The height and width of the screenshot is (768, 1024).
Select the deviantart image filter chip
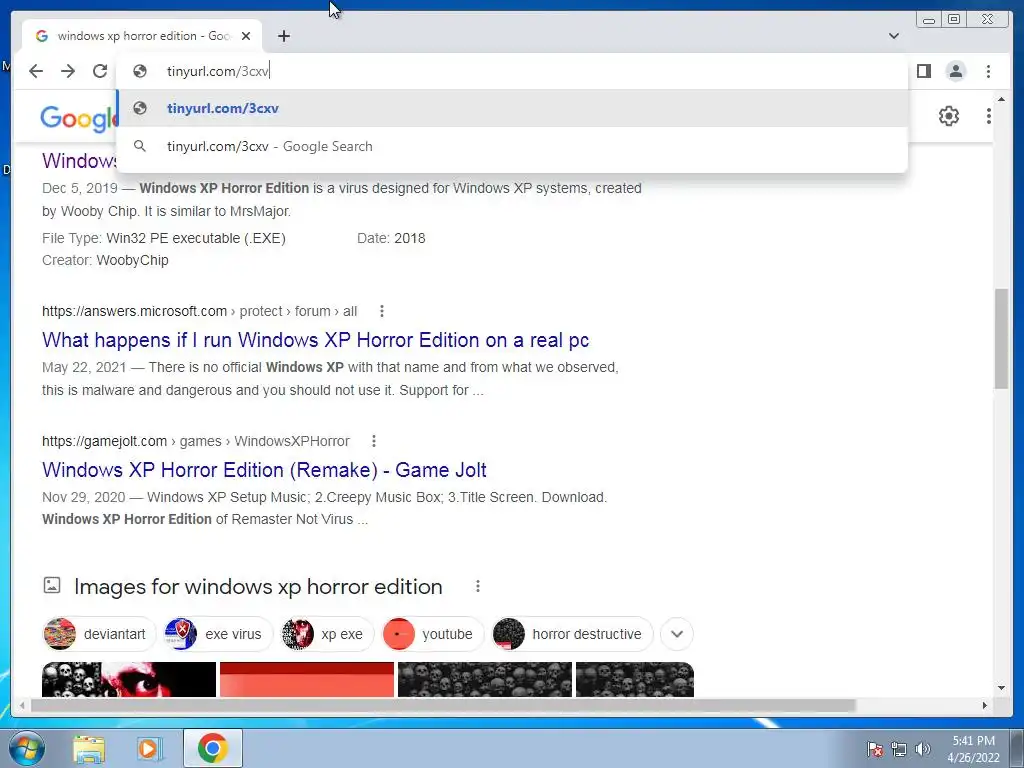coord(99,634)
